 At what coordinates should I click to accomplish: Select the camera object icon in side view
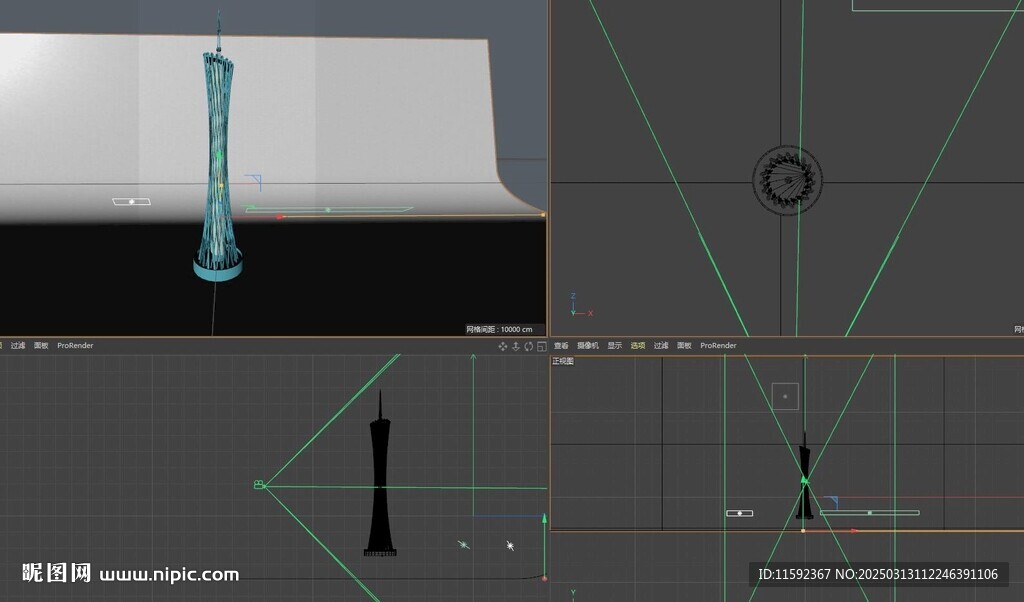coord(259,484)
